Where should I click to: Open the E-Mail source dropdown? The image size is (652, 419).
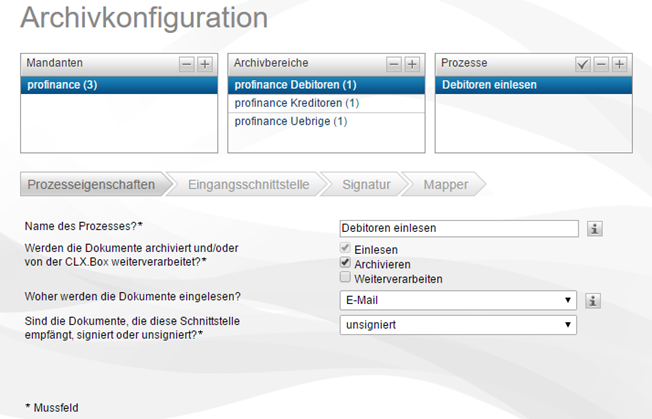pos(458,299)
